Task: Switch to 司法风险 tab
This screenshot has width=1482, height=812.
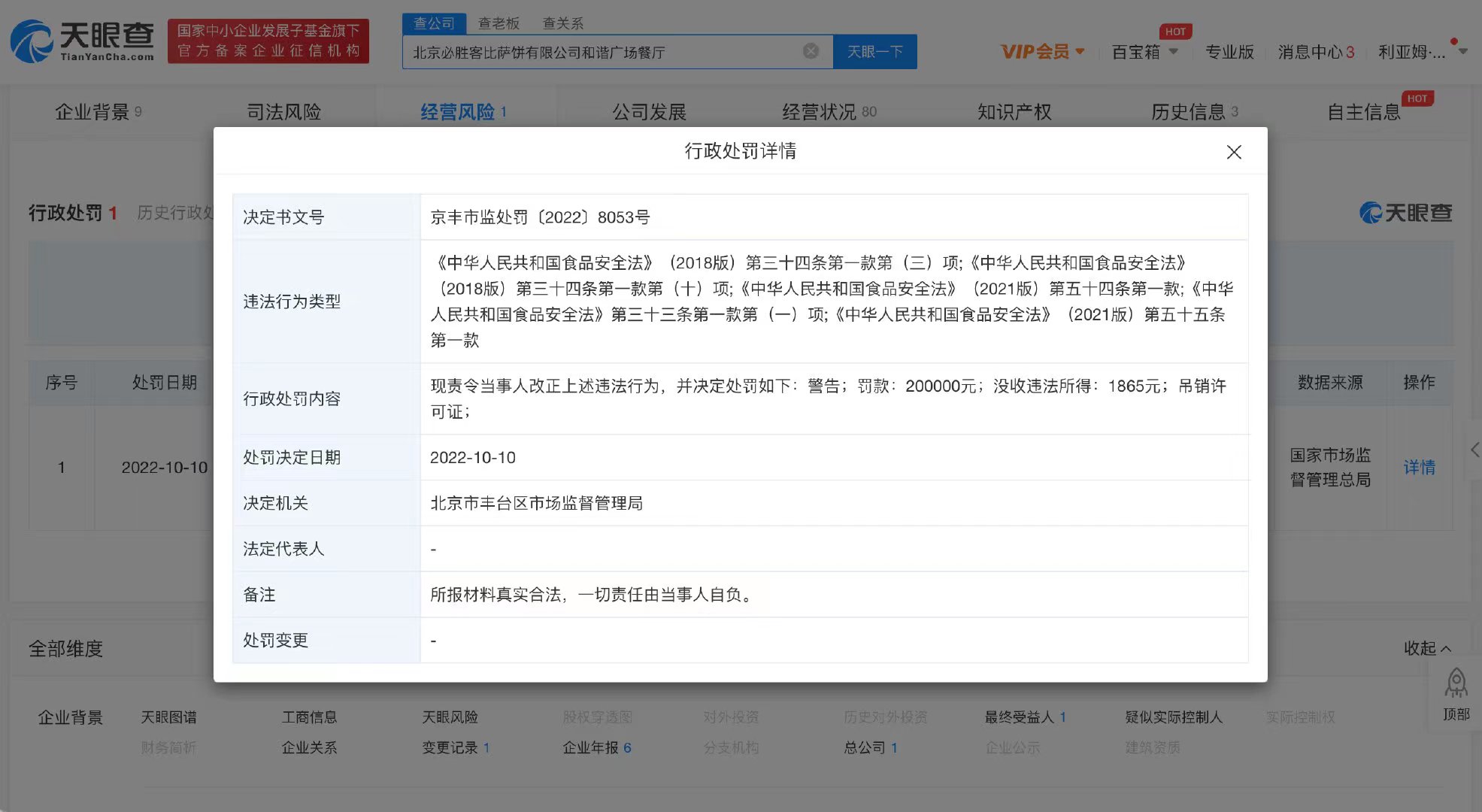Action: (283, 112)
